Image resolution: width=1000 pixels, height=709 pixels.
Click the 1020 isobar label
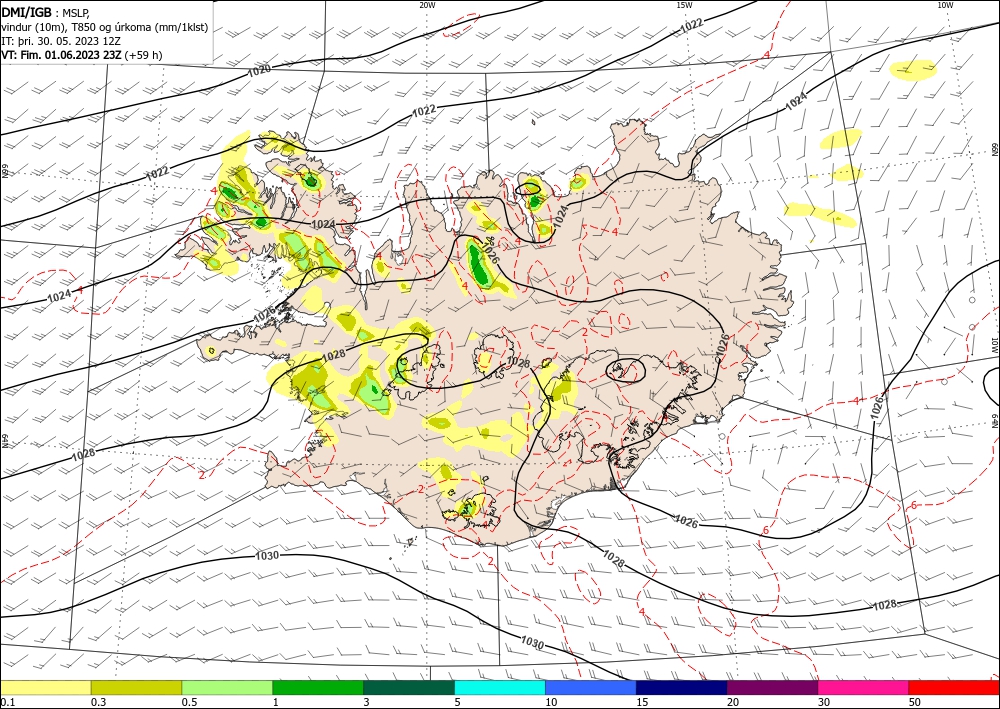coord(259,71)
